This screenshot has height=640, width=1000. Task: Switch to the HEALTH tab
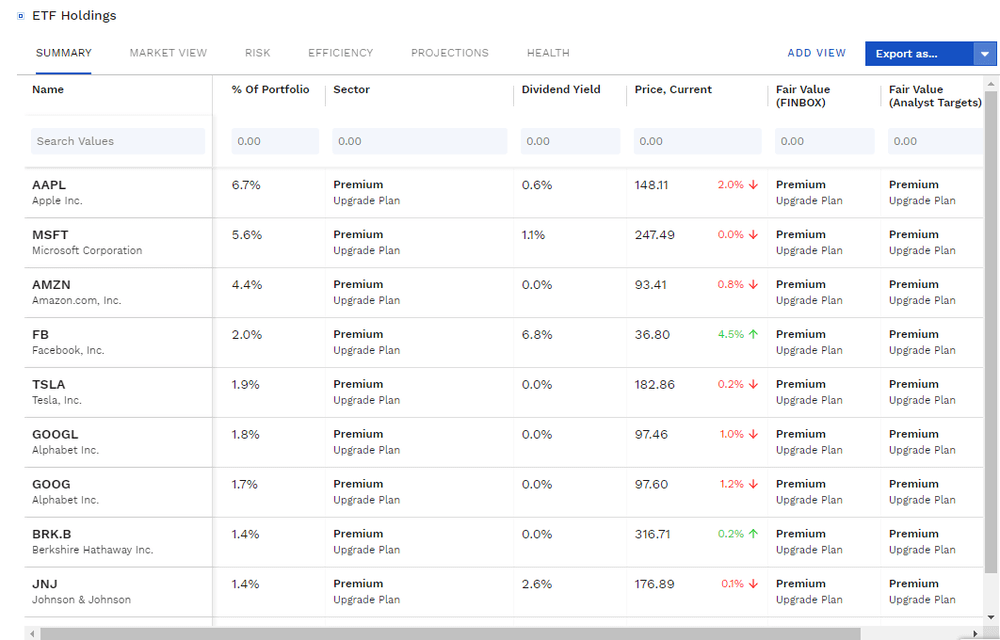click(x=548, y=53)
